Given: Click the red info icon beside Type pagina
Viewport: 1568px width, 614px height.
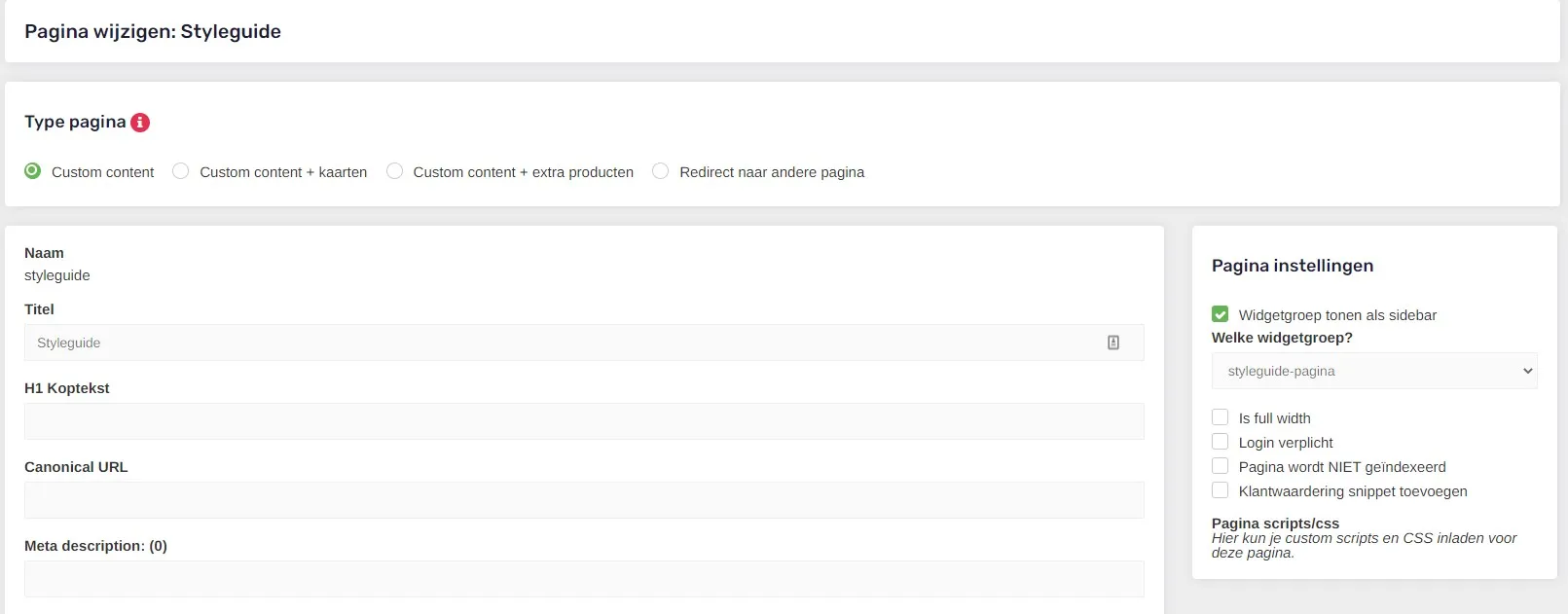Looking at the screenshot, I should click(x=140, y=122).
